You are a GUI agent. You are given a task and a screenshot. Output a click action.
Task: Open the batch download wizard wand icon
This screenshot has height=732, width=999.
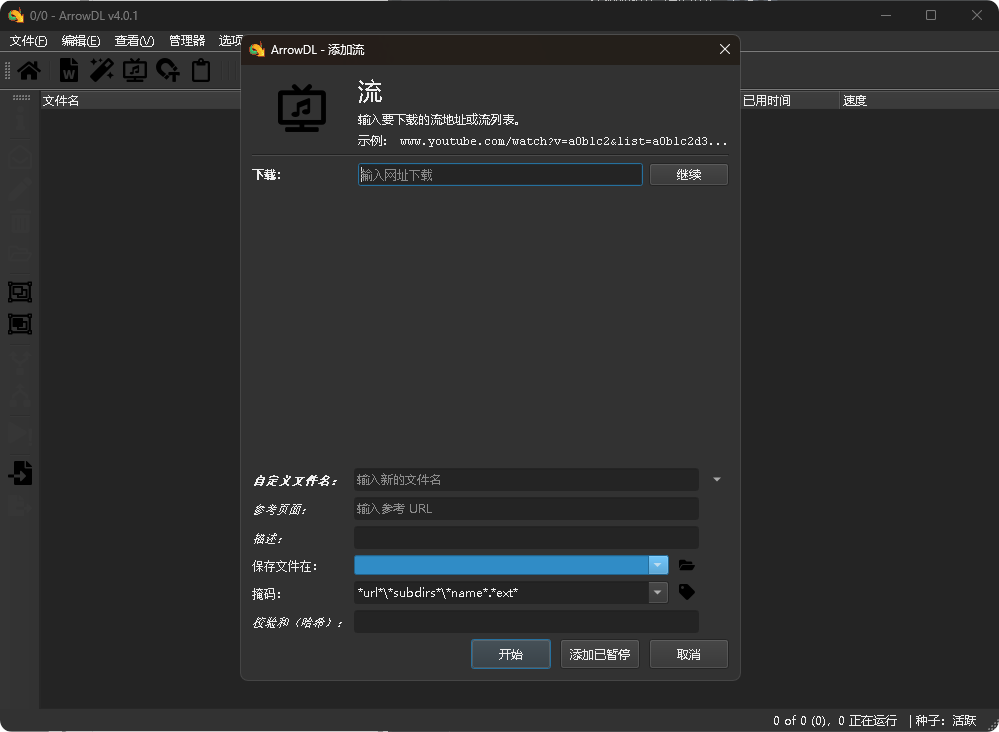pyautogui.click(x=101, y=70)
